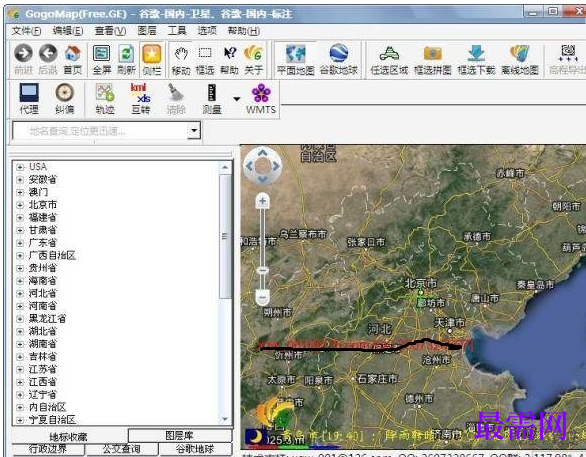Click the region tree scroll down arrow
The width and height of the screenshot is (586, 457).
(225, 419)
